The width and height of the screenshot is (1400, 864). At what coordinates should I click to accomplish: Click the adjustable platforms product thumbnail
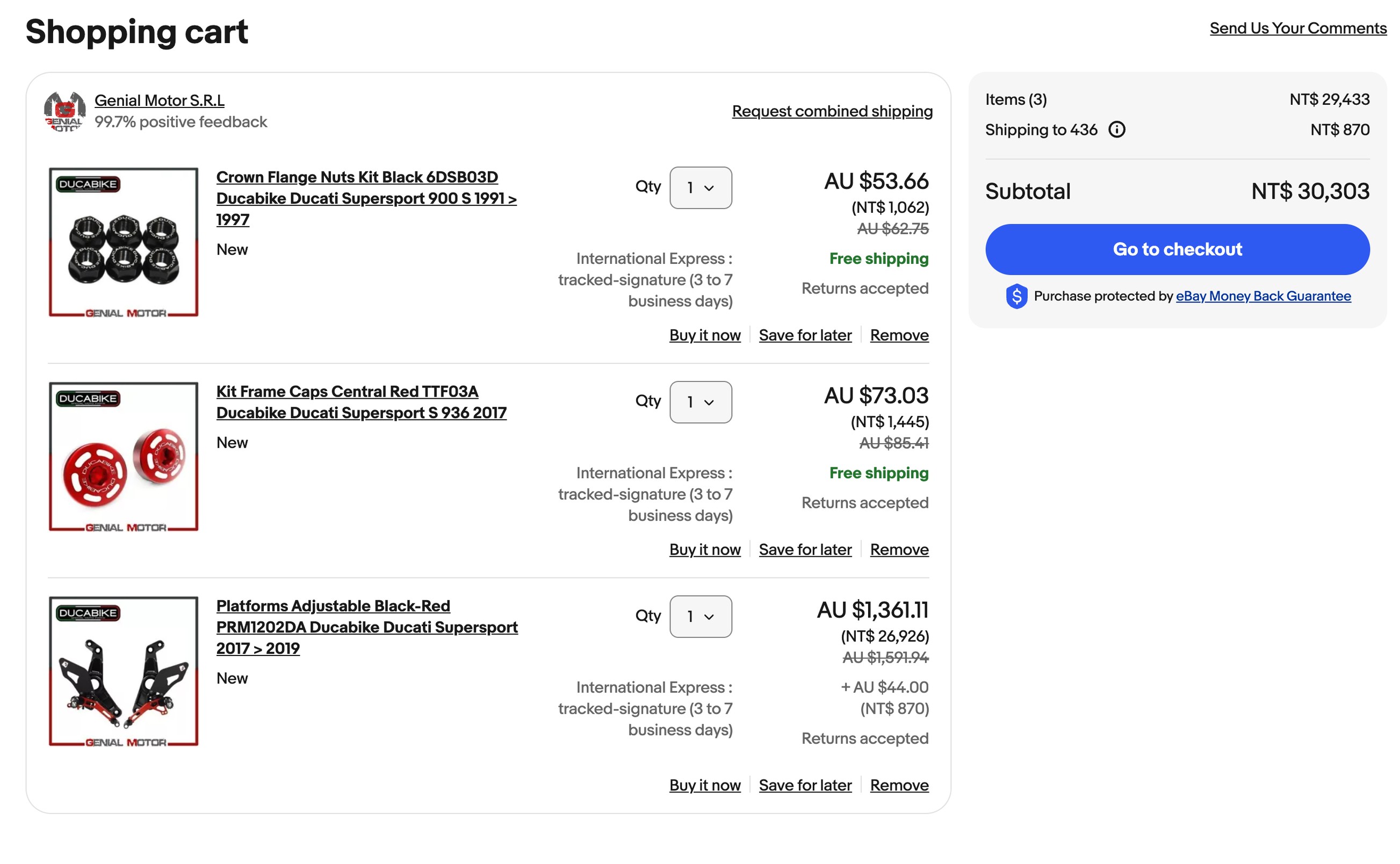point(124,671)
